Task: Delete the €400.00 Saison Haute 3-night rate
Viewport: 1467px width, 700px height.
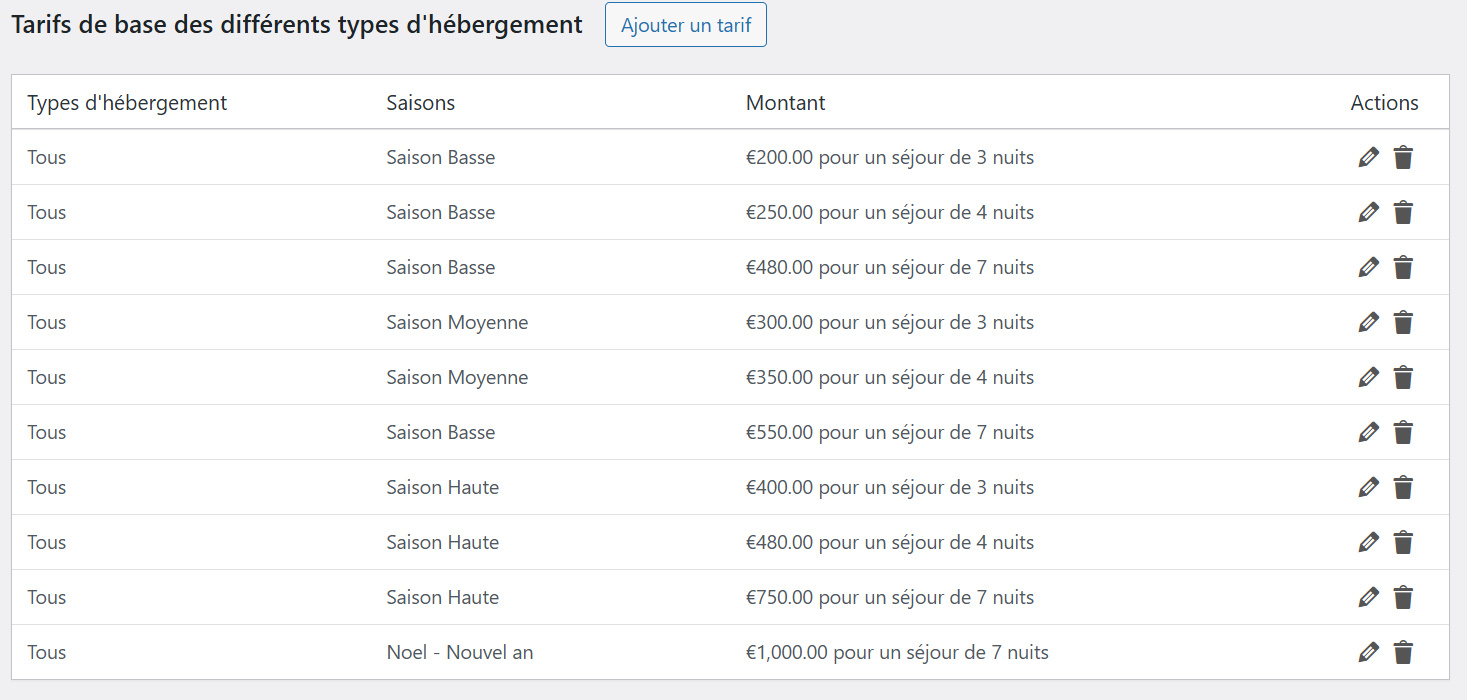Action: (1403, 487)
